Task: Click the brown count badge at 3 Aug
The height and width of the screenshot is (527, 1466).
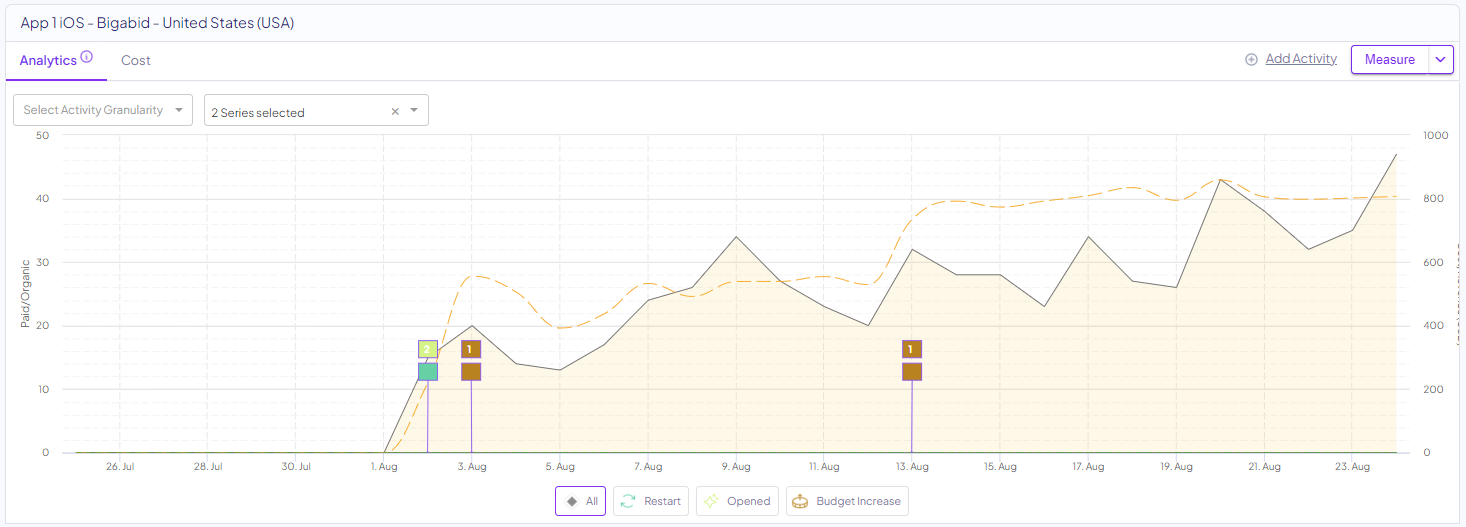Action: tap(471, 349)
